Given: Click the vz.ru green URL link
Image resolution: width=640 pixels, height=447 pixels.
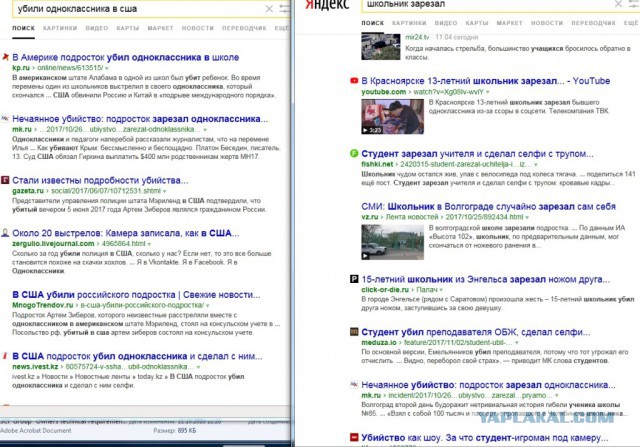Looking at the screenshot, I should [370, 217].
